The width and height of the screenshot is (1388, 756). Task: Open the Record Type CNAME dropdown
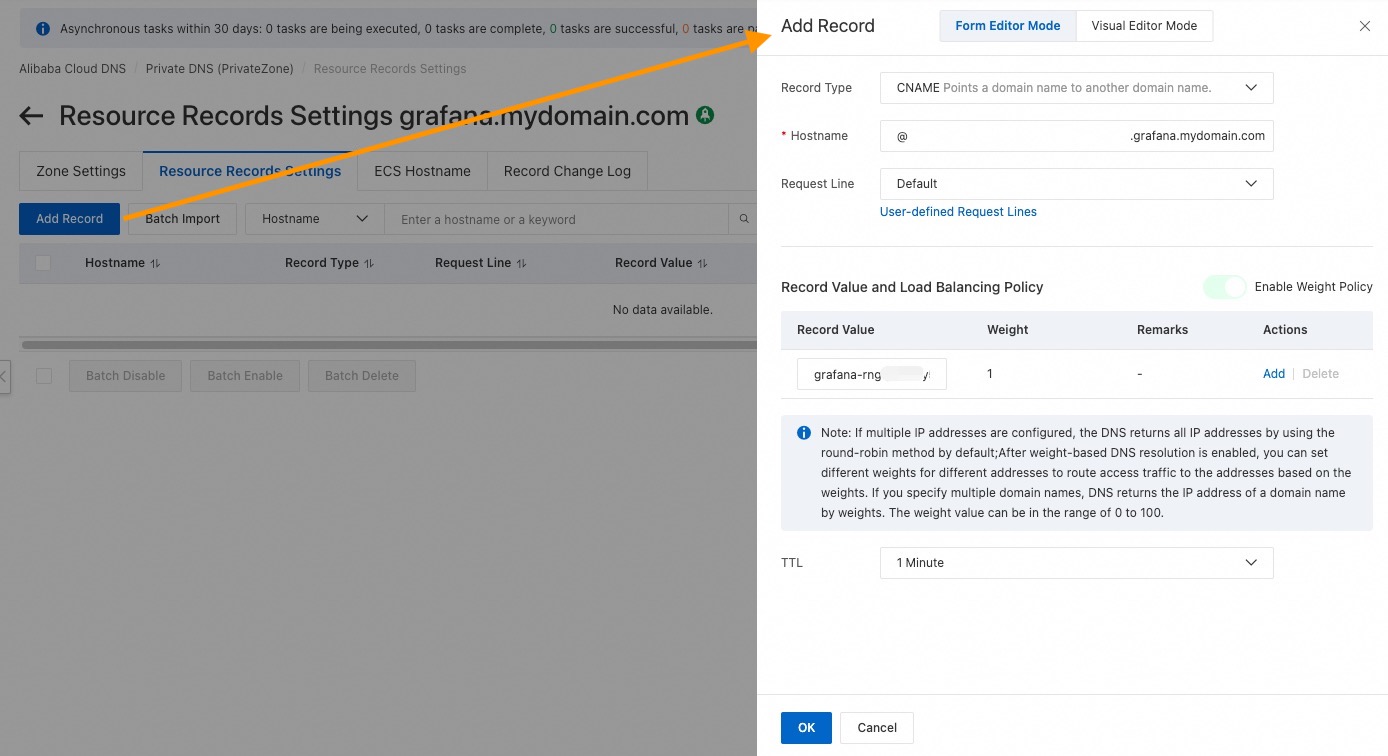(1076, 88)
